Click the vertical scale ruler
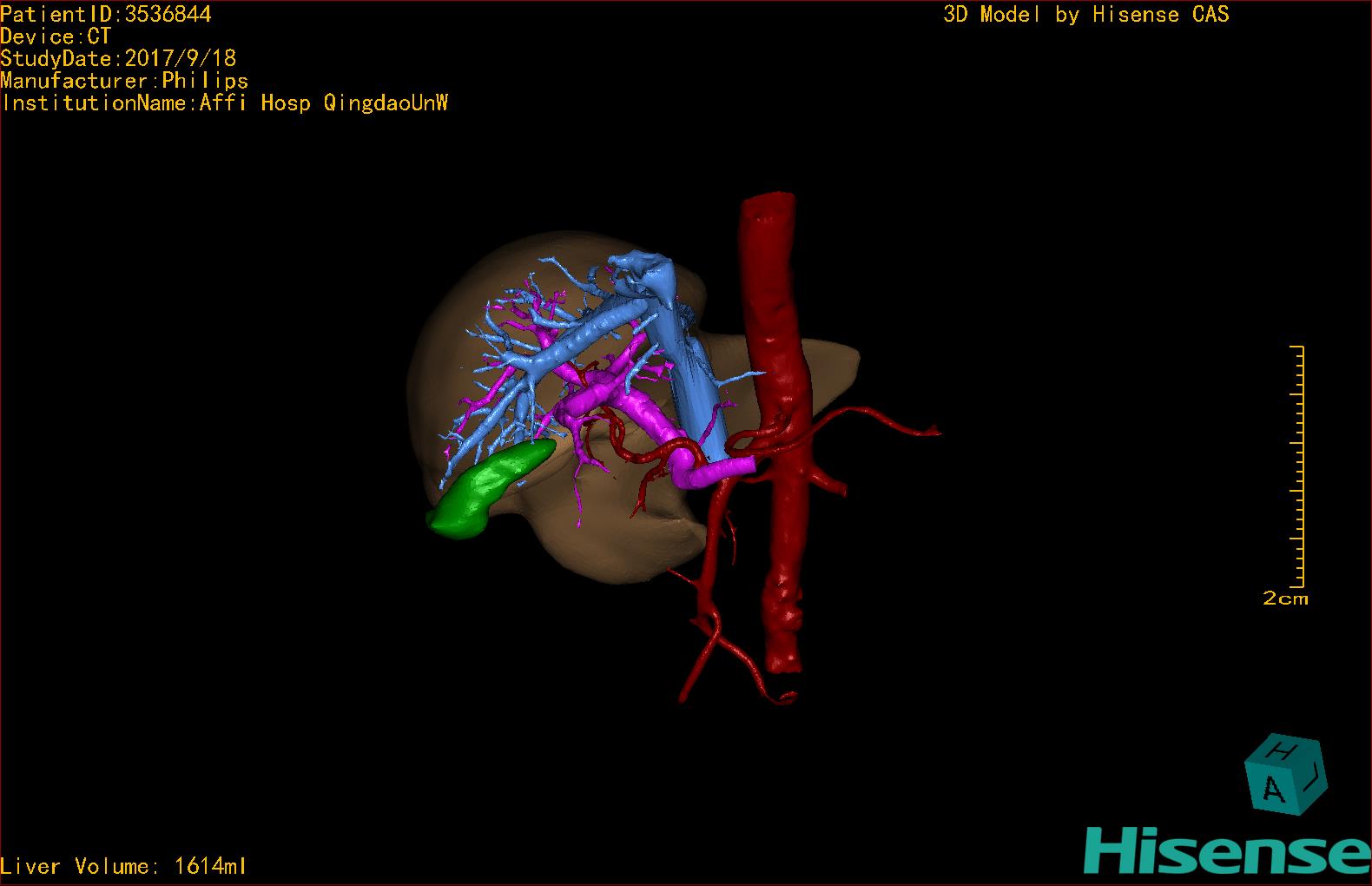 click(1298, 466)
